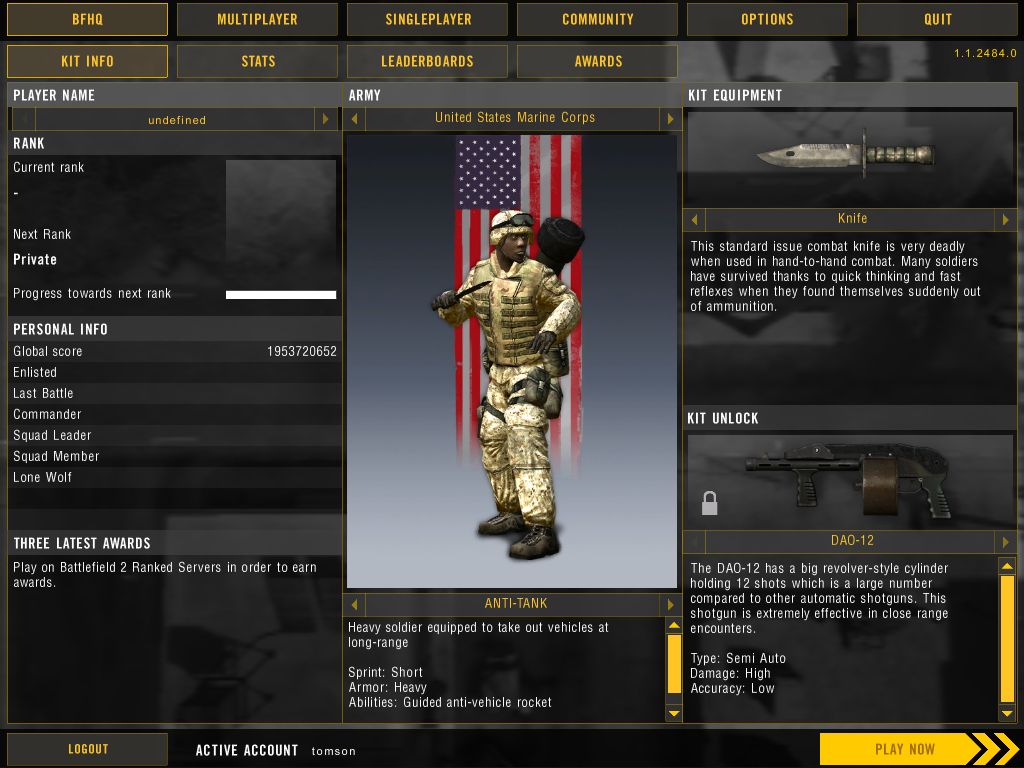The image size is (1024, 768).
Task: Click the DAO-12 unlock selector label
Action: [851, 541]
